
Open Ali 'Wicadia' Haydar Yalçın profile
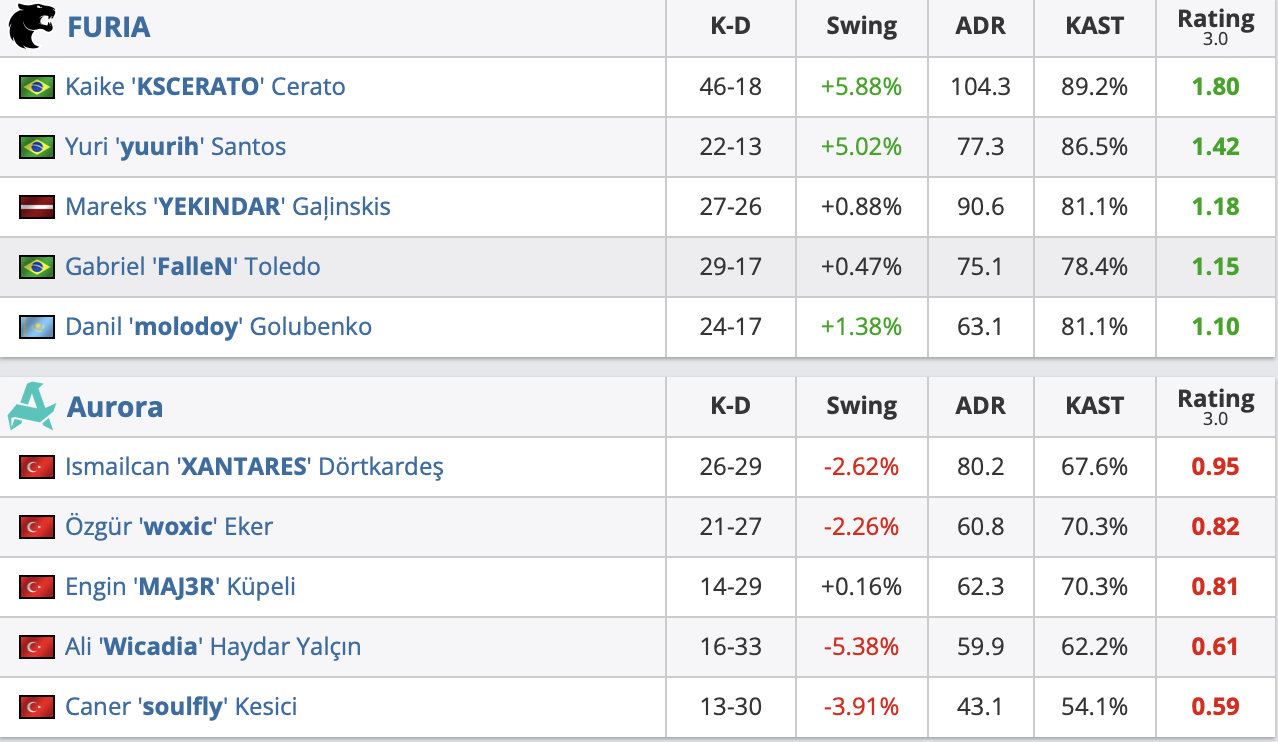[213, 647]
